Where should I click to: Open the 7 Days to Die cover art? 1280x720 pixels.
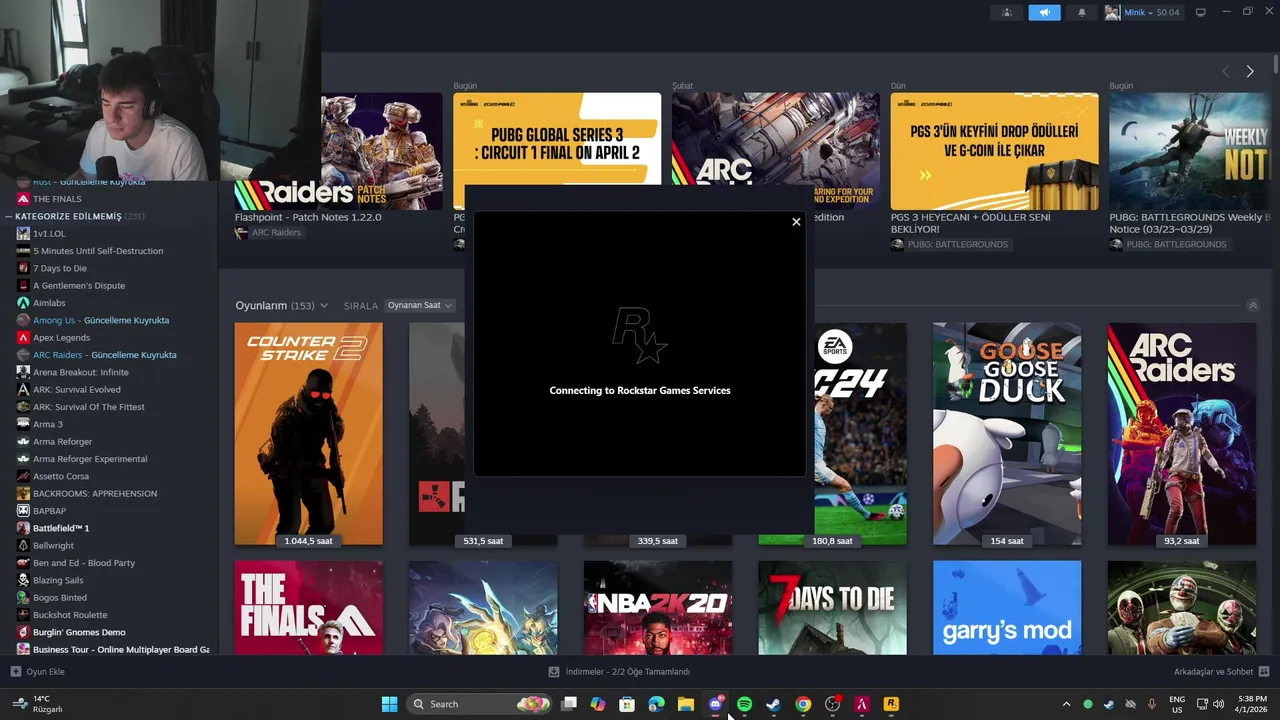(832, 608)
